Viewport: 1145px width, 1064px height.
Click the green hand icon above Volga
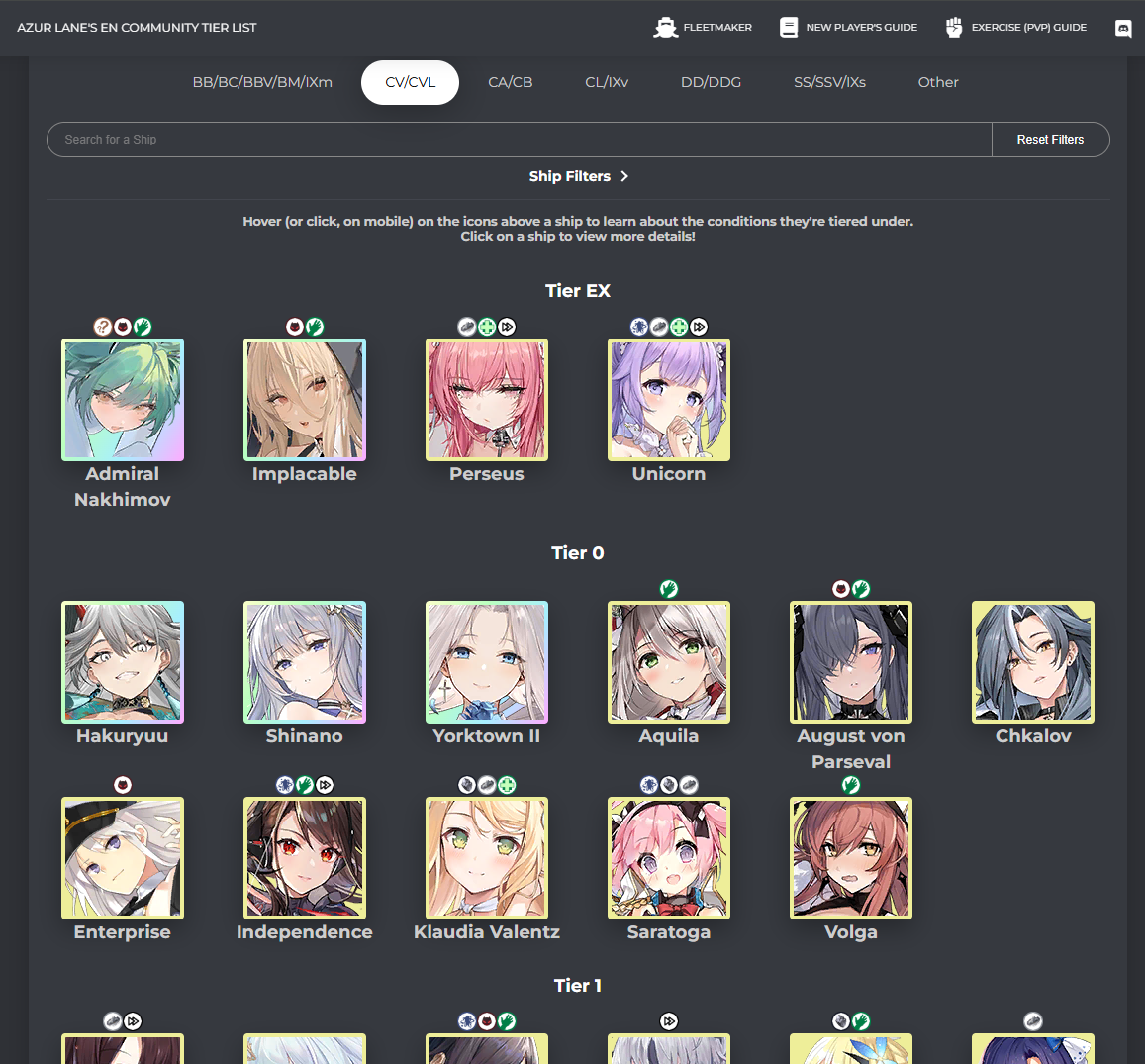coord(851,785)
